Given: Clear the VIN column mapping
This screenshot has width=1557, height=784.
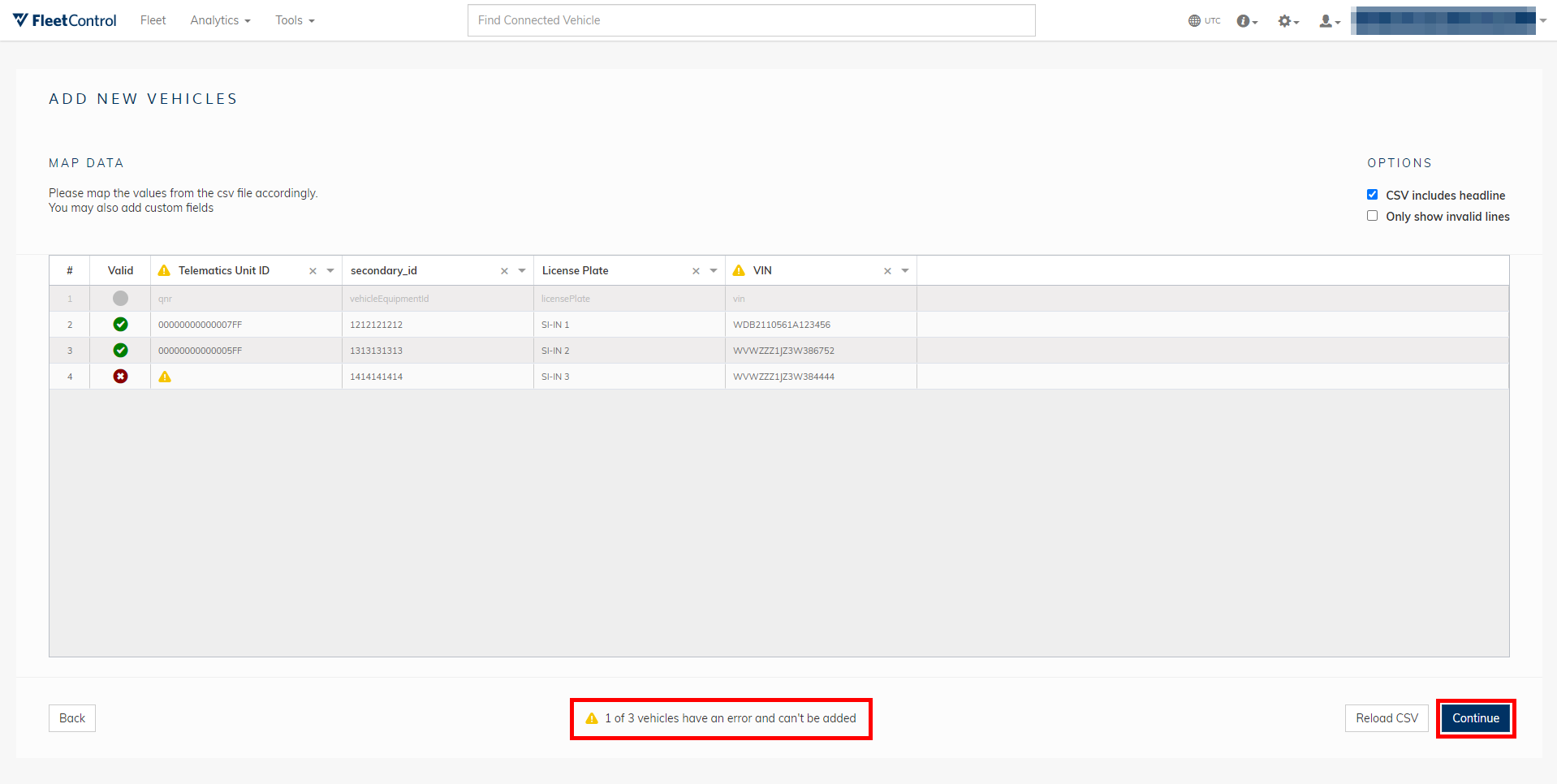Looking at the screenshot, I should pyautogui.click(x=887, y=271).
